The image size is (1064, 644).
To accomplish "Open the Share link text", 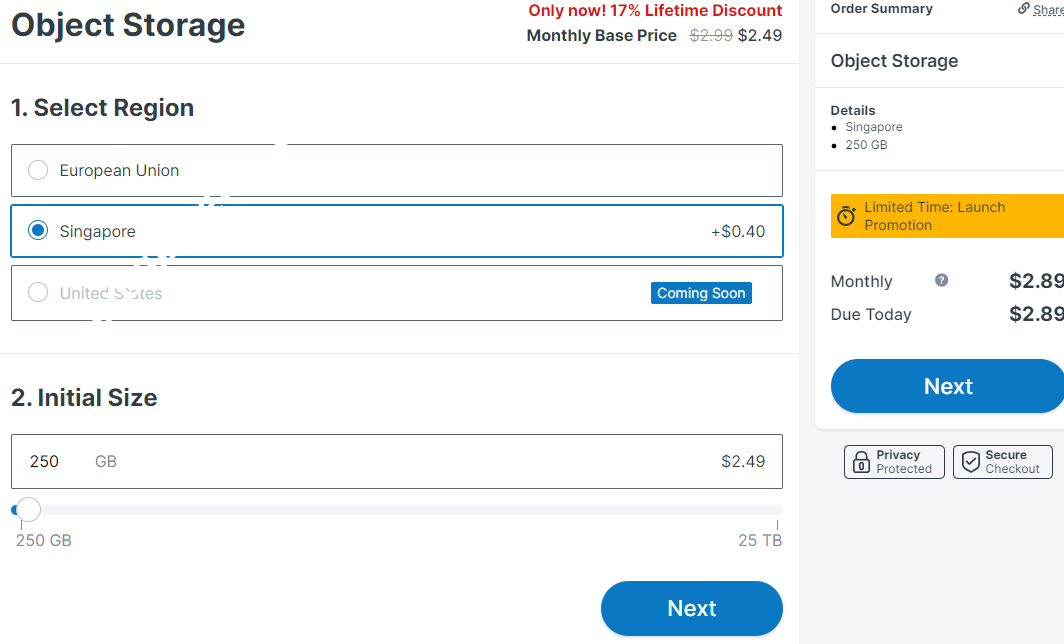I will tap(1048, 10).
